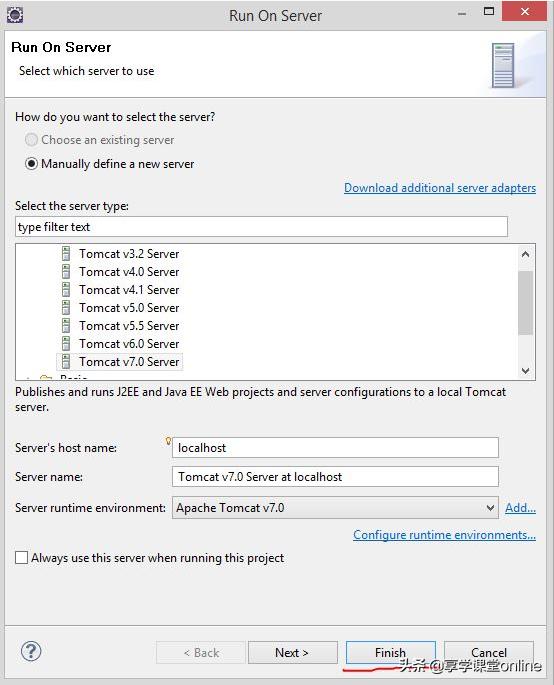Open Configure runtime environments link

(x=444, y=535)
